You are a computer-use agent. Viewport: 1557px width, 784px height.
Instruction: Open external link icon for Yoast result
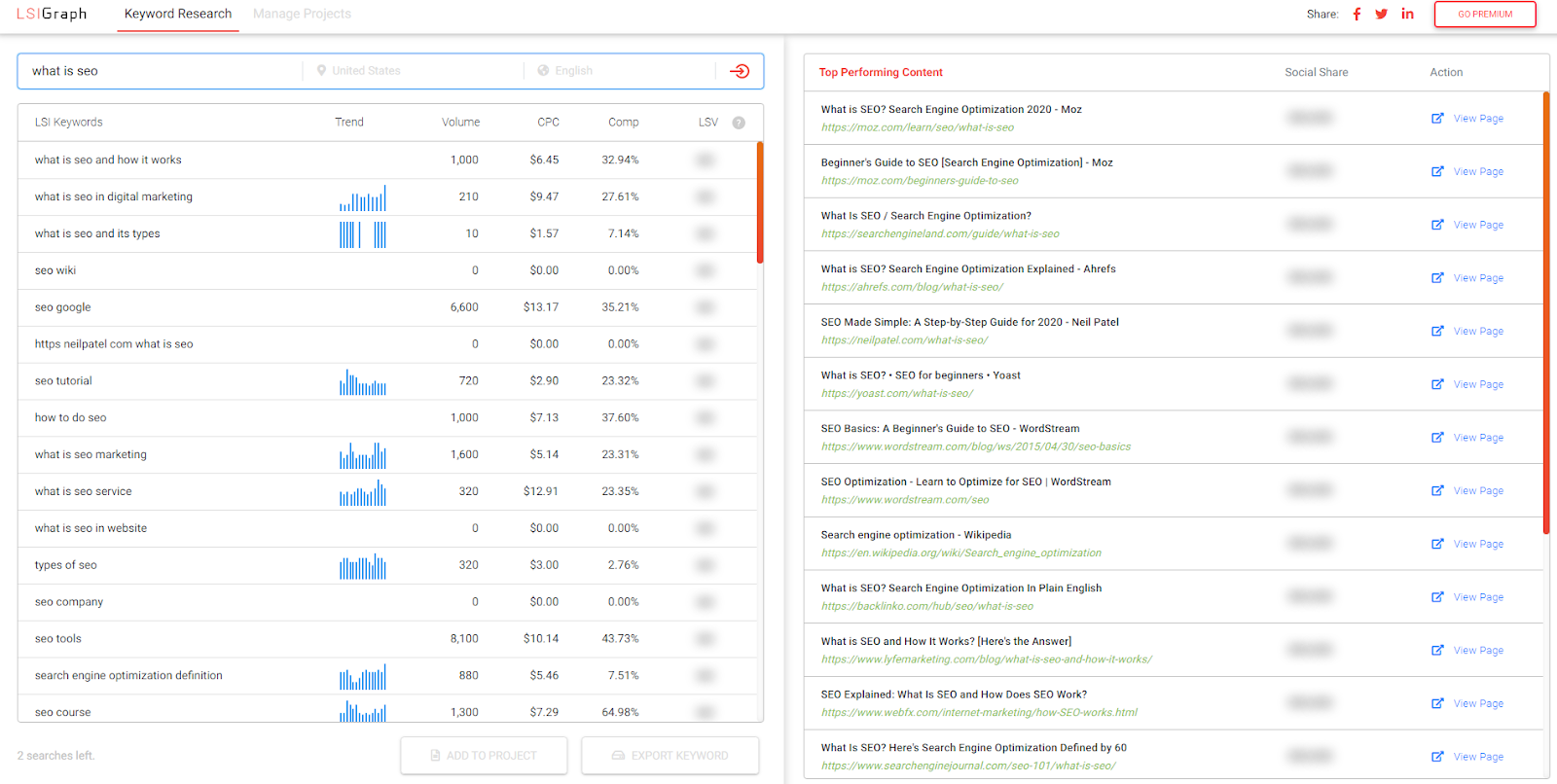(x=1437, y=384)
